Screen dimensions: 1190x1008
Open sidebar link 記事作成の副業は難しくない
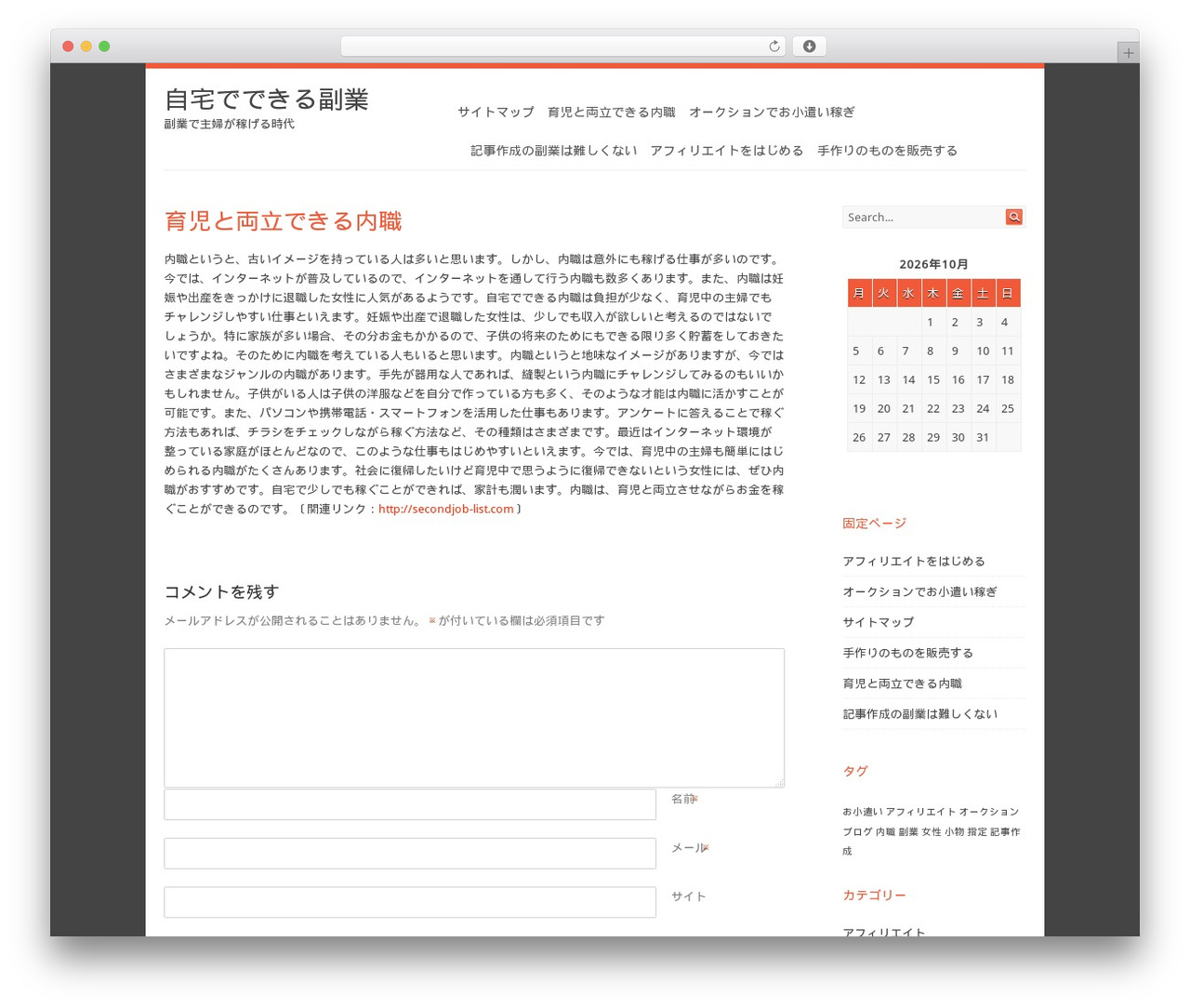tap(920, 715)
